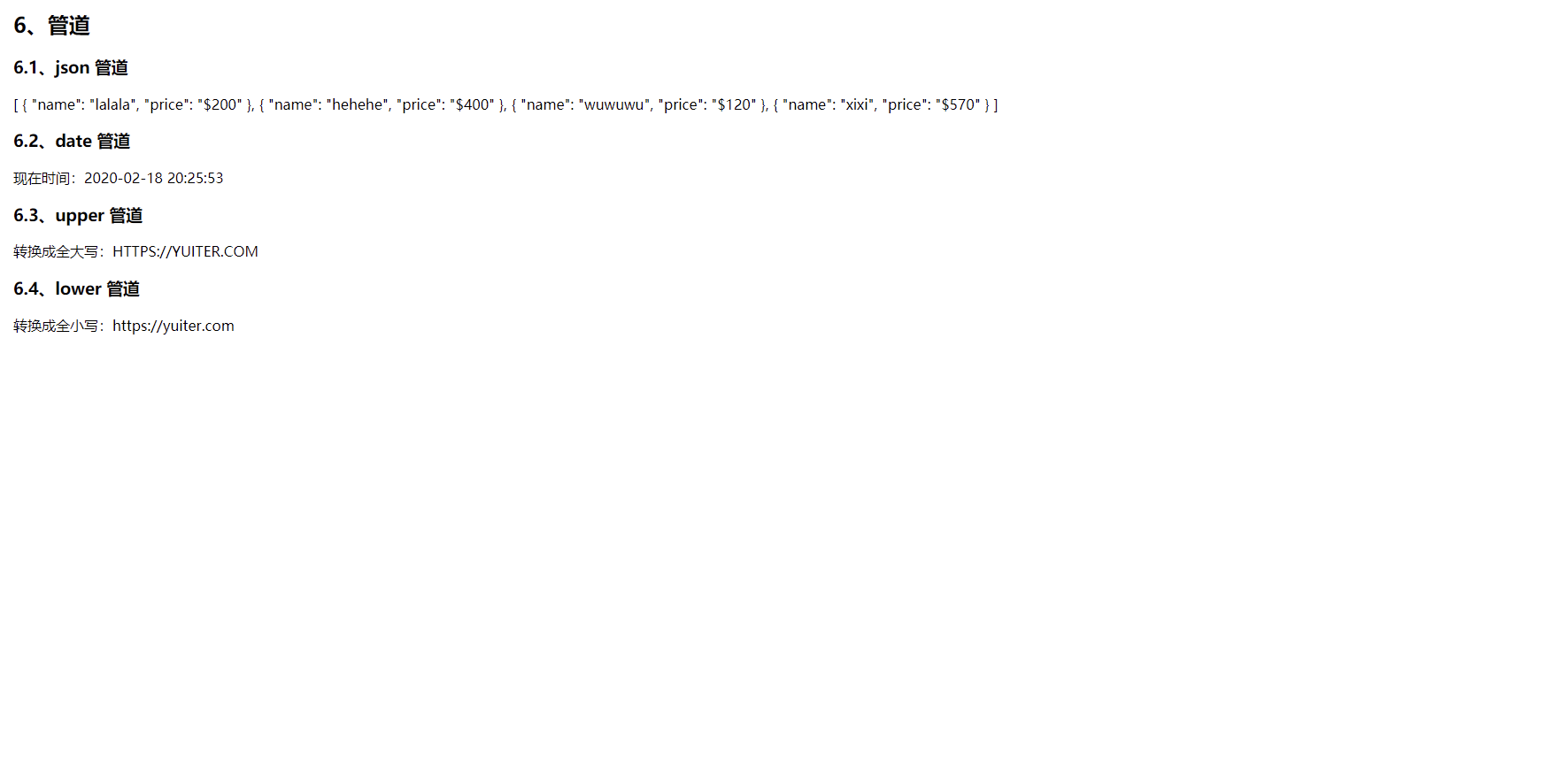Screen dimensions: 1542x784
Task: Click the "6.2、date 管道" subheading
Action: pos(72,142)
